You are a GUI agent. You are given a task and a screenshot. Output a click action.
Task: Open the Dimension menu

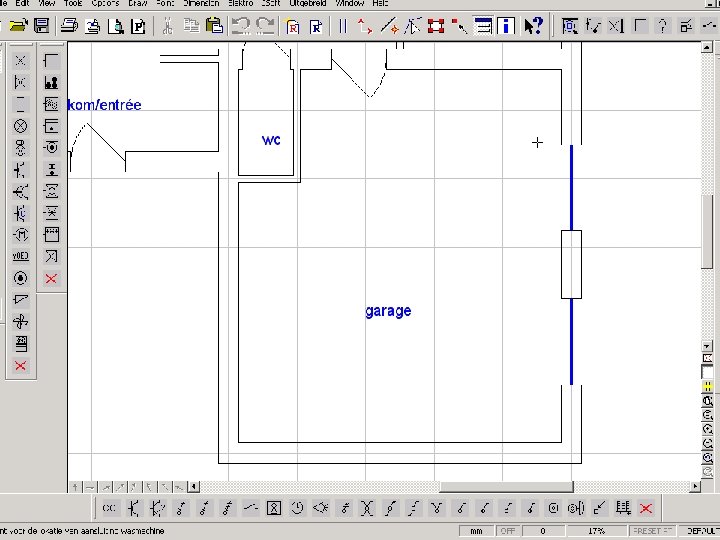click(201, 3)
